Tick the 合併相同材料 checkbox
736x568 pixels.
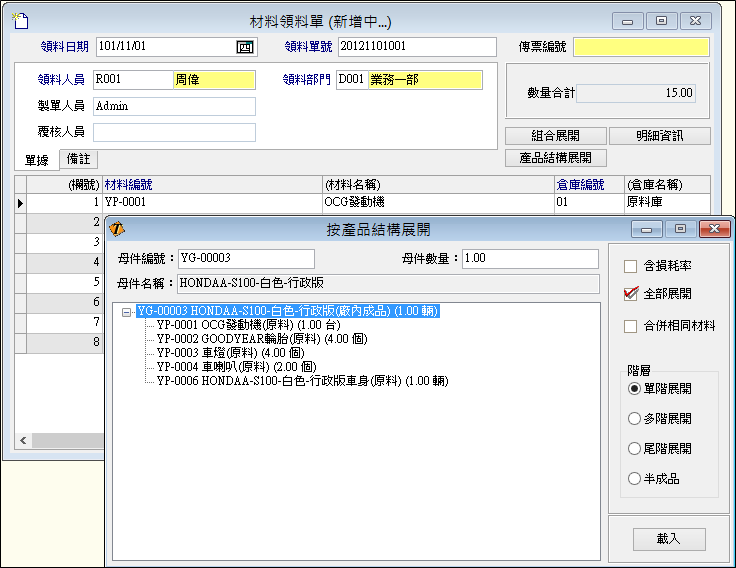[631, 325]
